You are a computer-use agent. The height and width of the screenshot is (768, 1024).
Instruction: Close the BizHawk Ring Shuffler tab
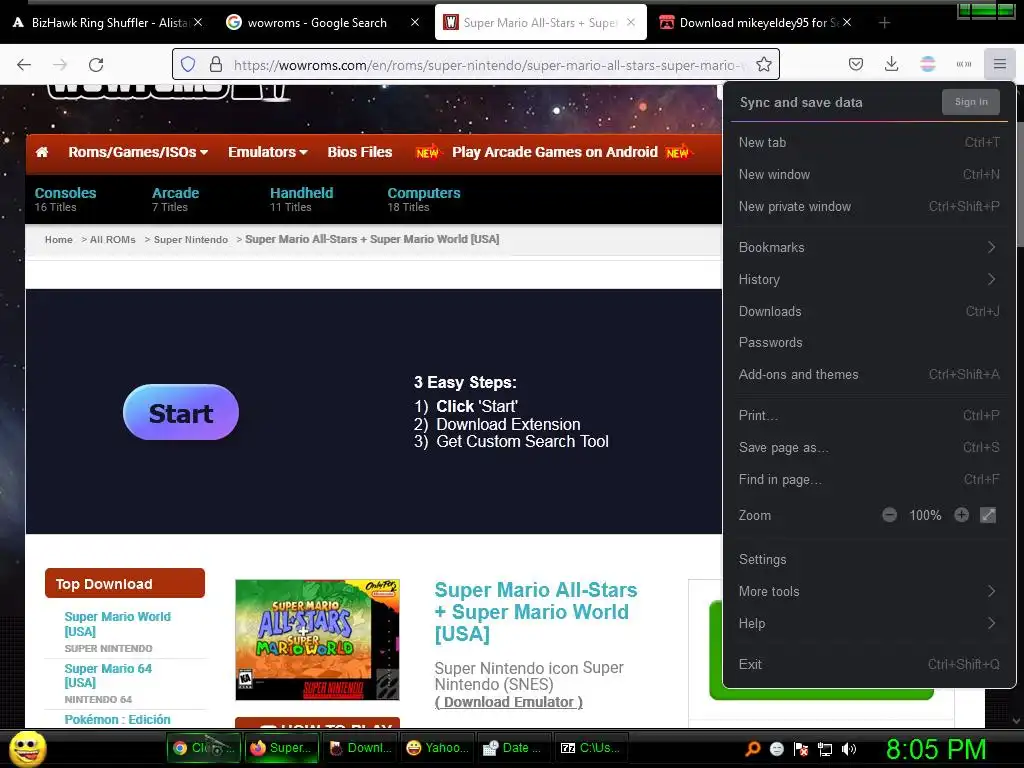(x=198, y=22)
